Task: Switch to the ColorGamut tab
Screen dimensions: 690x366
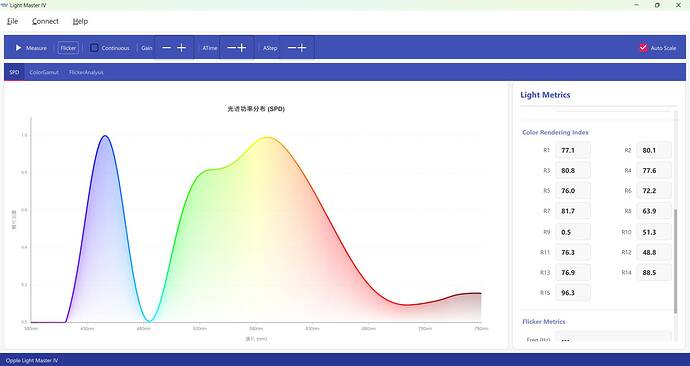Action: coord(44,72)
